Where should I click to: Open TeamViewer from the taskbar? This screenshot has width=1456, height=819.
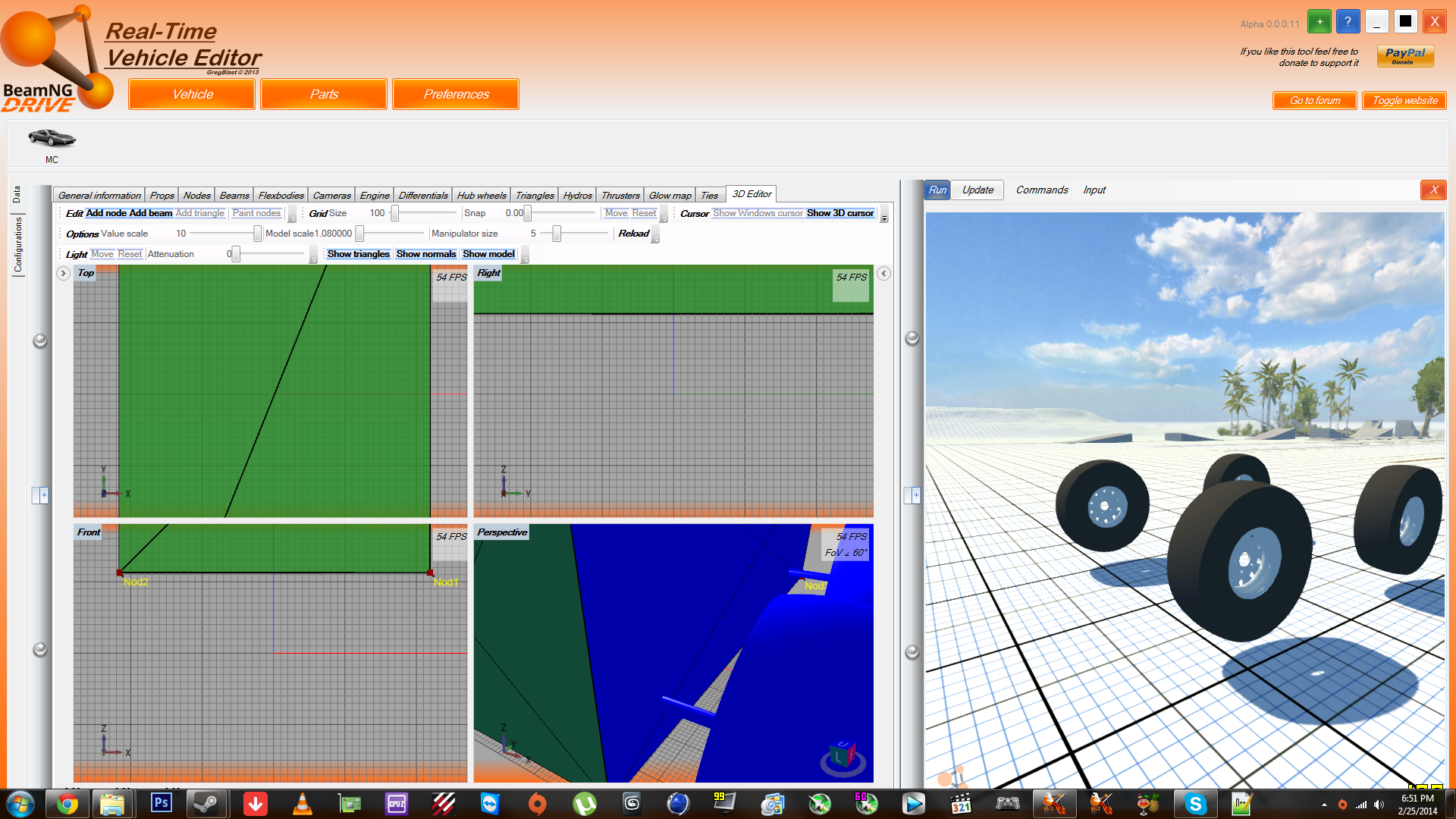490,804
